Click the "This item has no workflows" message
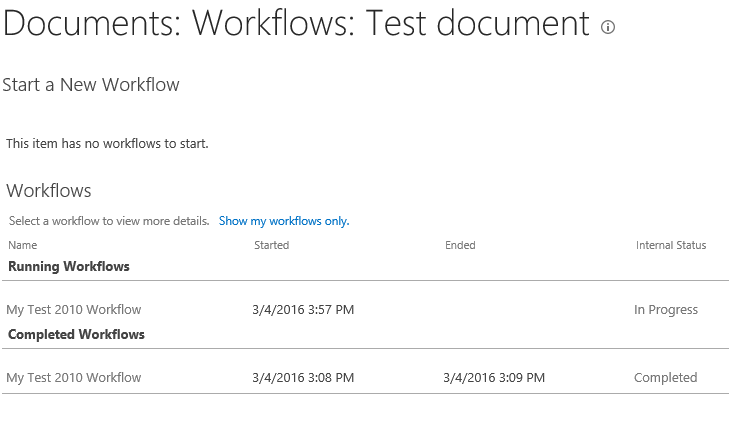729x423 pixels. 107,144
